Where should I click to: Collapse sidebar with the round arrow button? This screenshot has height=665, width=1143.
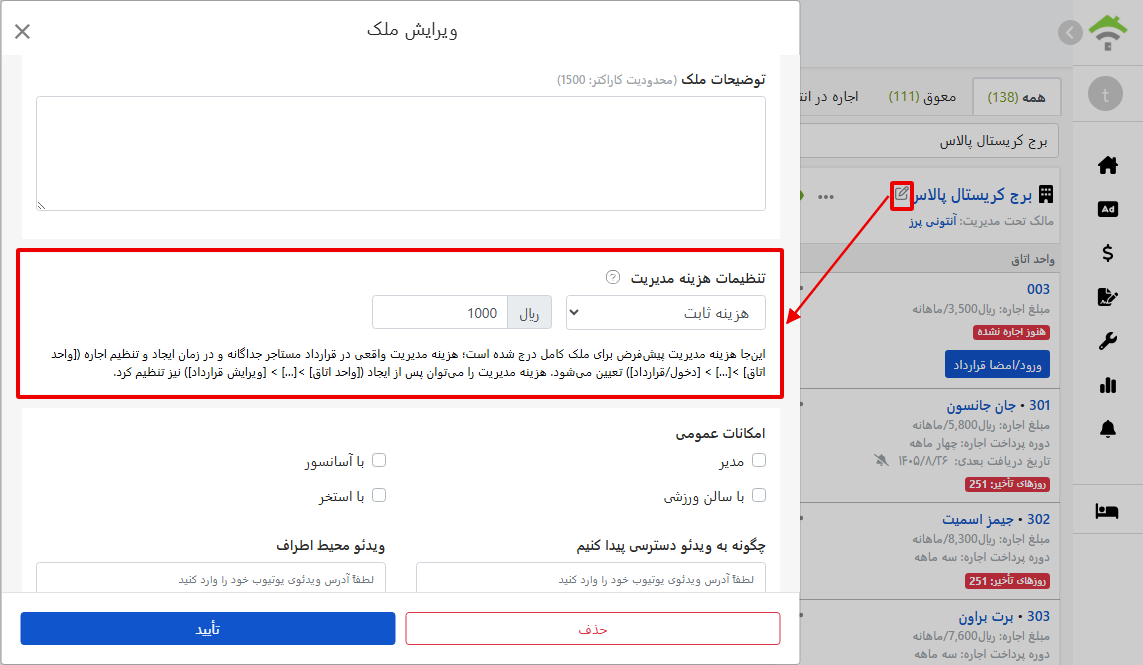[1070, 32]
